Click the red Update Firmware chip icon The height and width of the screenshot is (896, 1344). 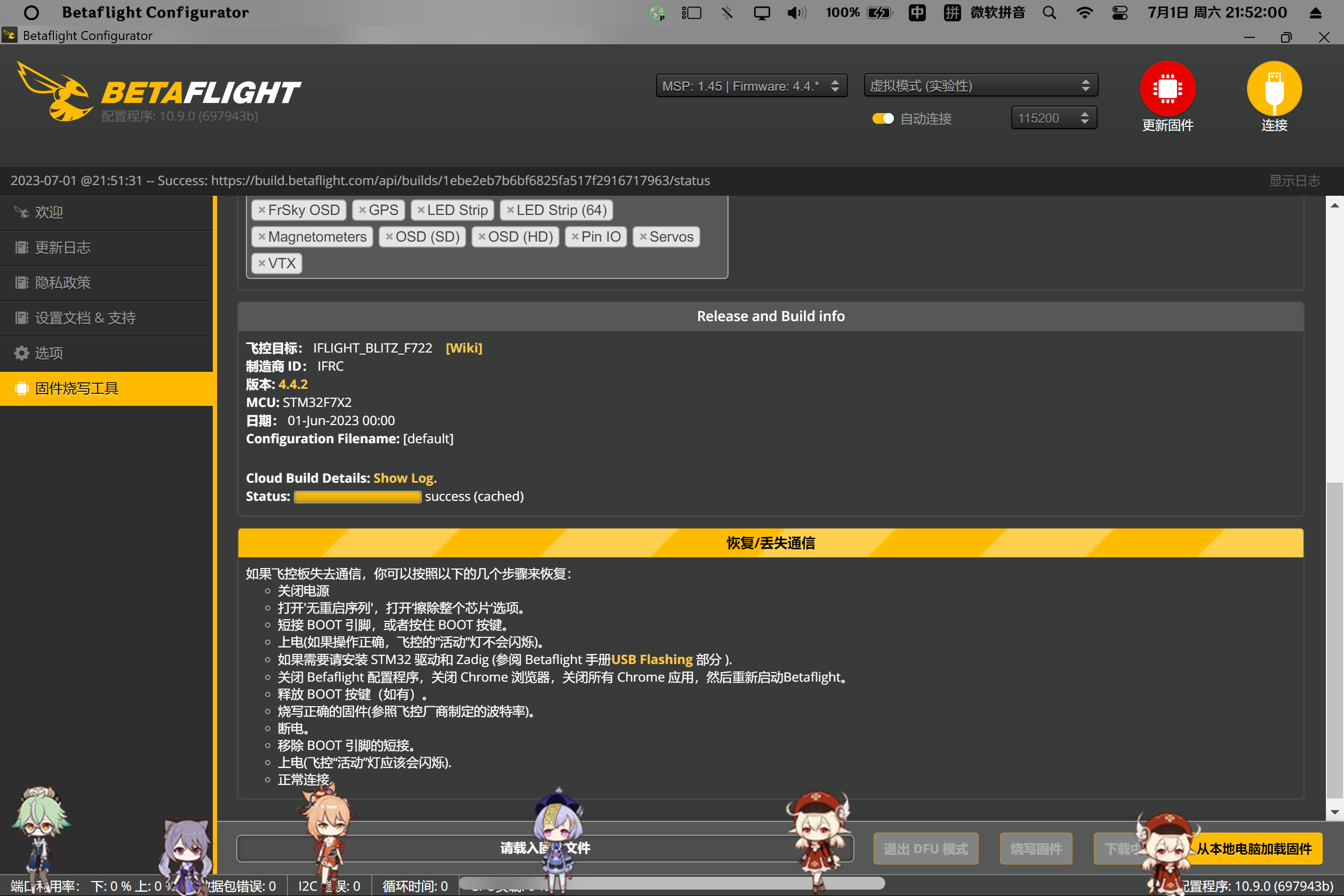(1167, 89)
